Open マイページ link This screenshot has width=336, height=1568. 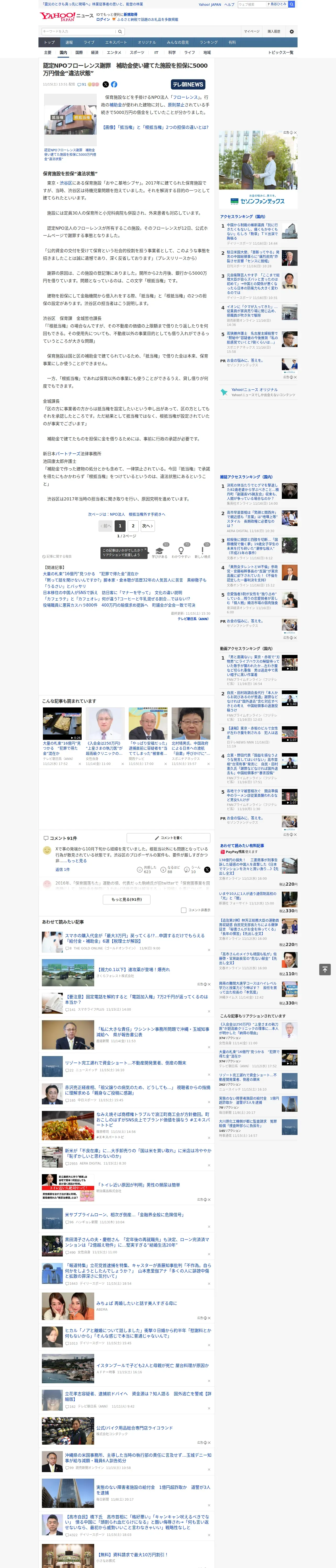click(252, 32)
